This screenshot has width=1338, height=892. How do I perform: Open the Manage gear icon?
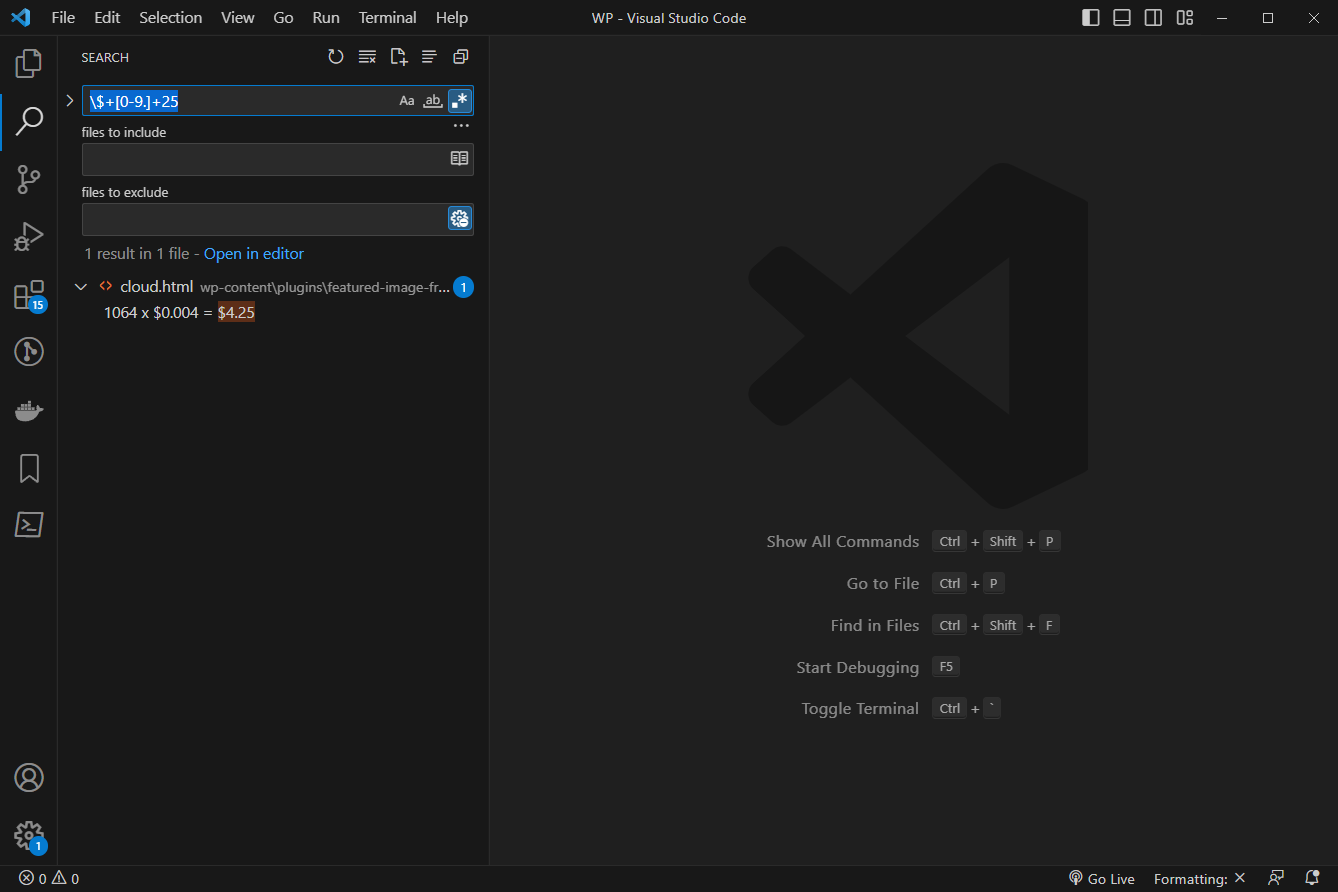pyautogui.click(x=29, y=836)
